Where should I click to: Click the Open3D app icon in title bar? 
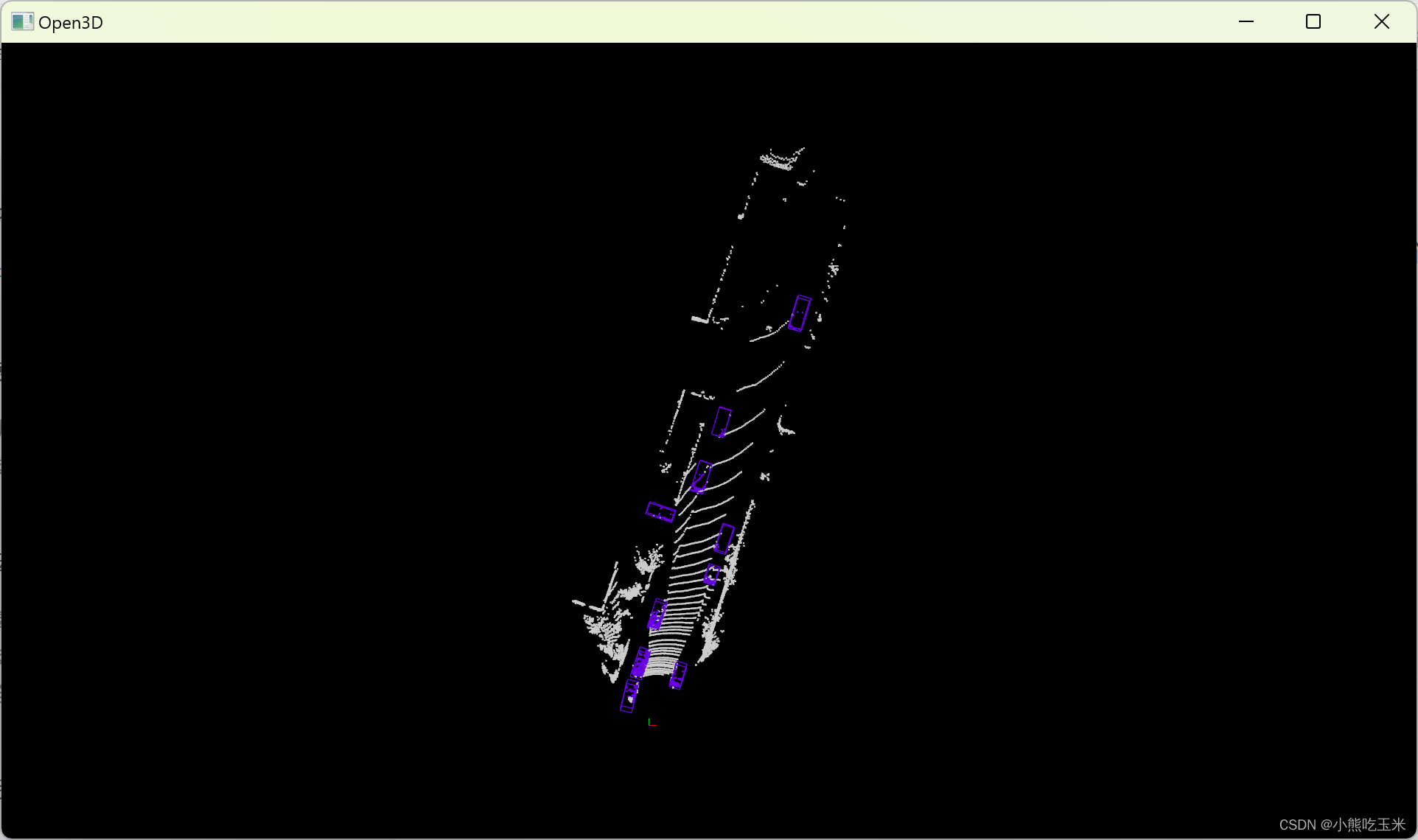[x=22, y=22]
